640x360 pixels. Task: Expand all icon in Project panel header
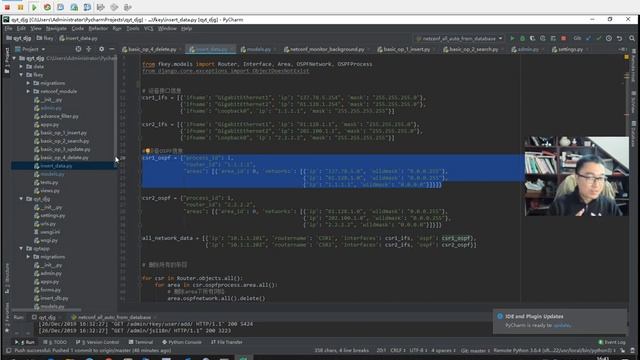pos(89,49)
